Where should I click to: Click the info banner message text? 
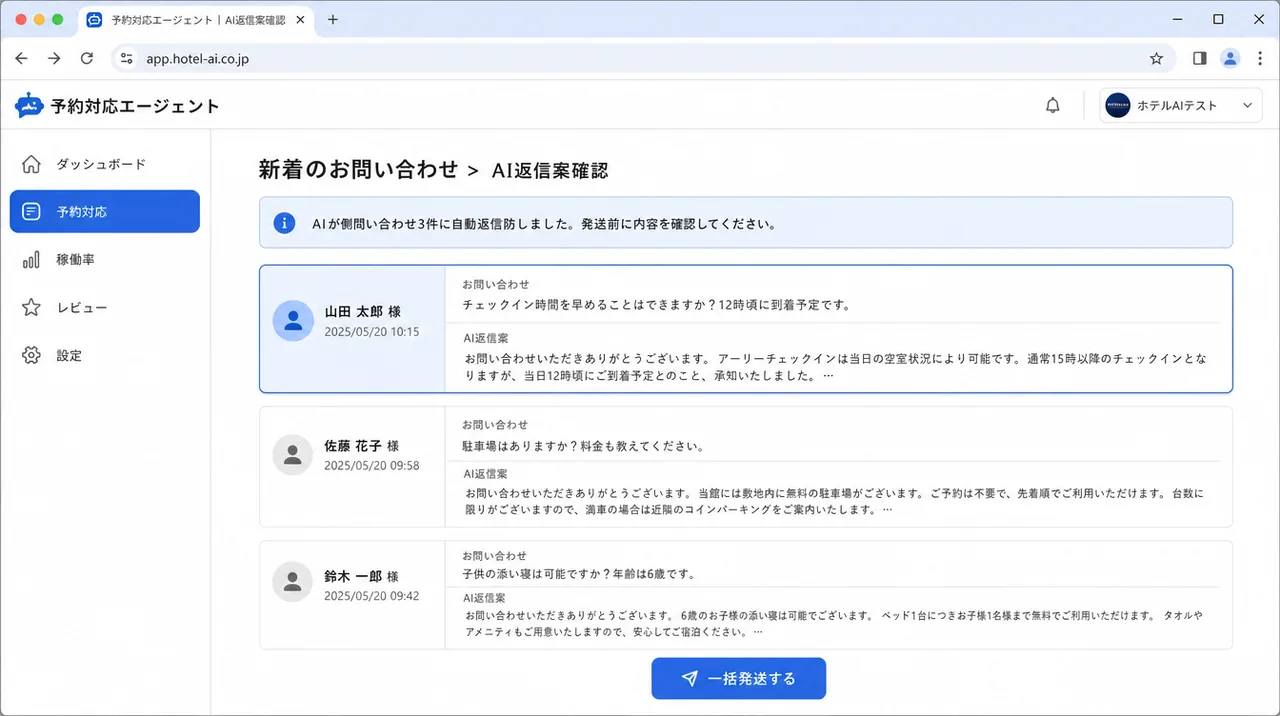544,224
